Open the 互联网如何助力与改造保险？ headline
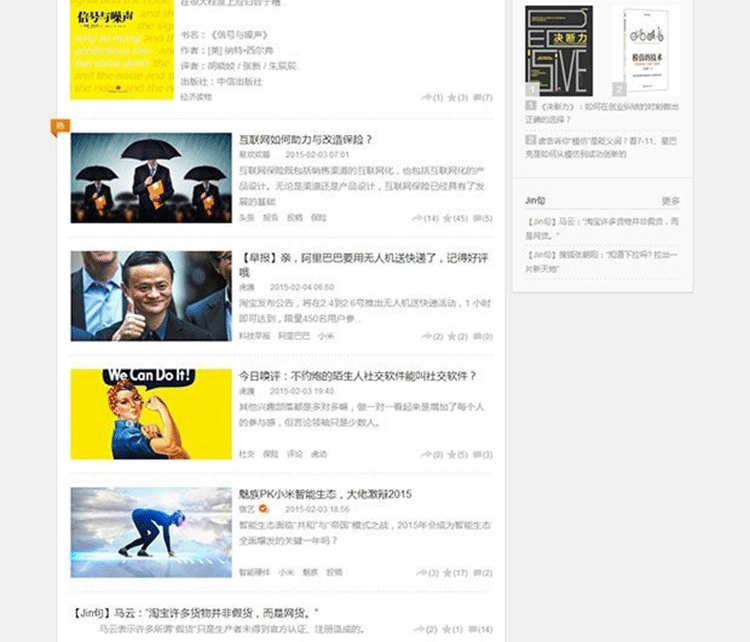Image resolution: width=750 pixels, height=642 pixels. 306,140
